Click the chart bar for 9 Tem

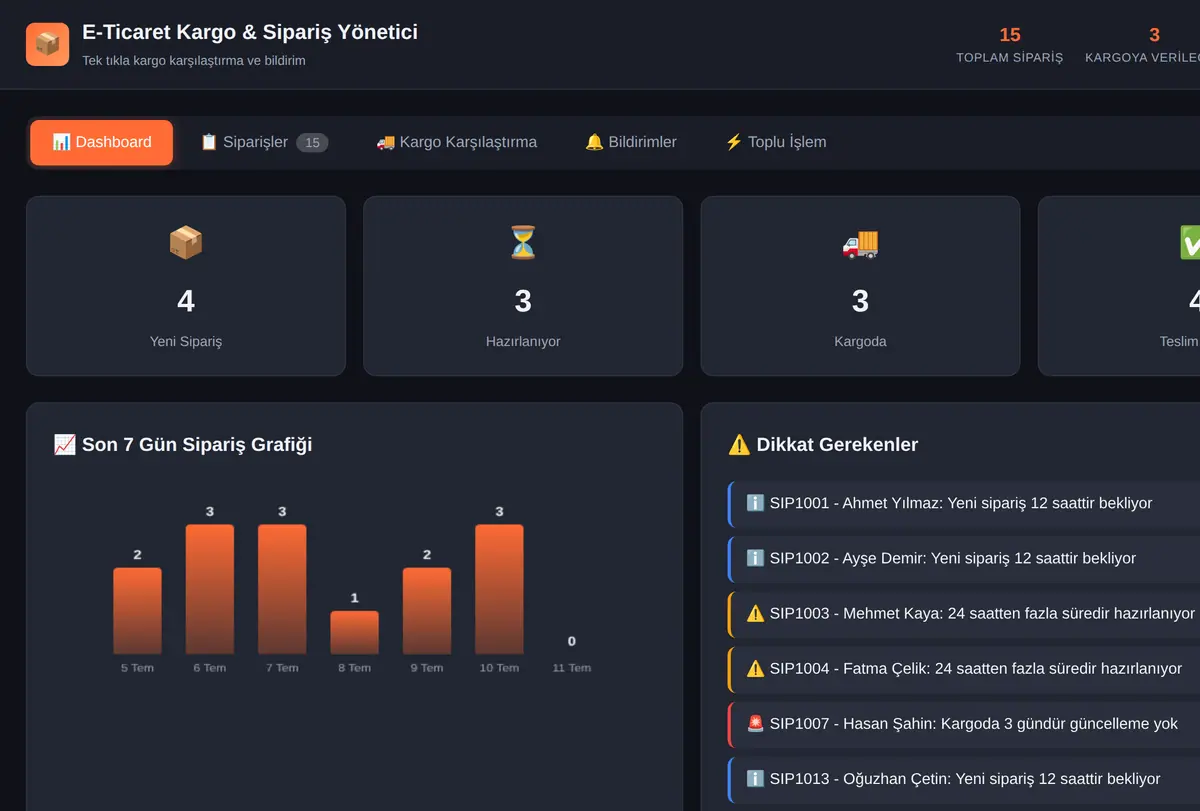(427, 611)
